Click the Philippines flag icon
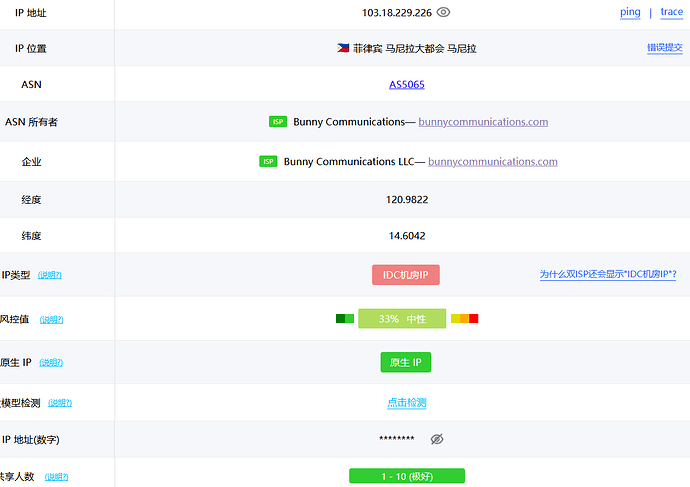Viewport: 690px width, 487px height. click(x=343, y=48)
